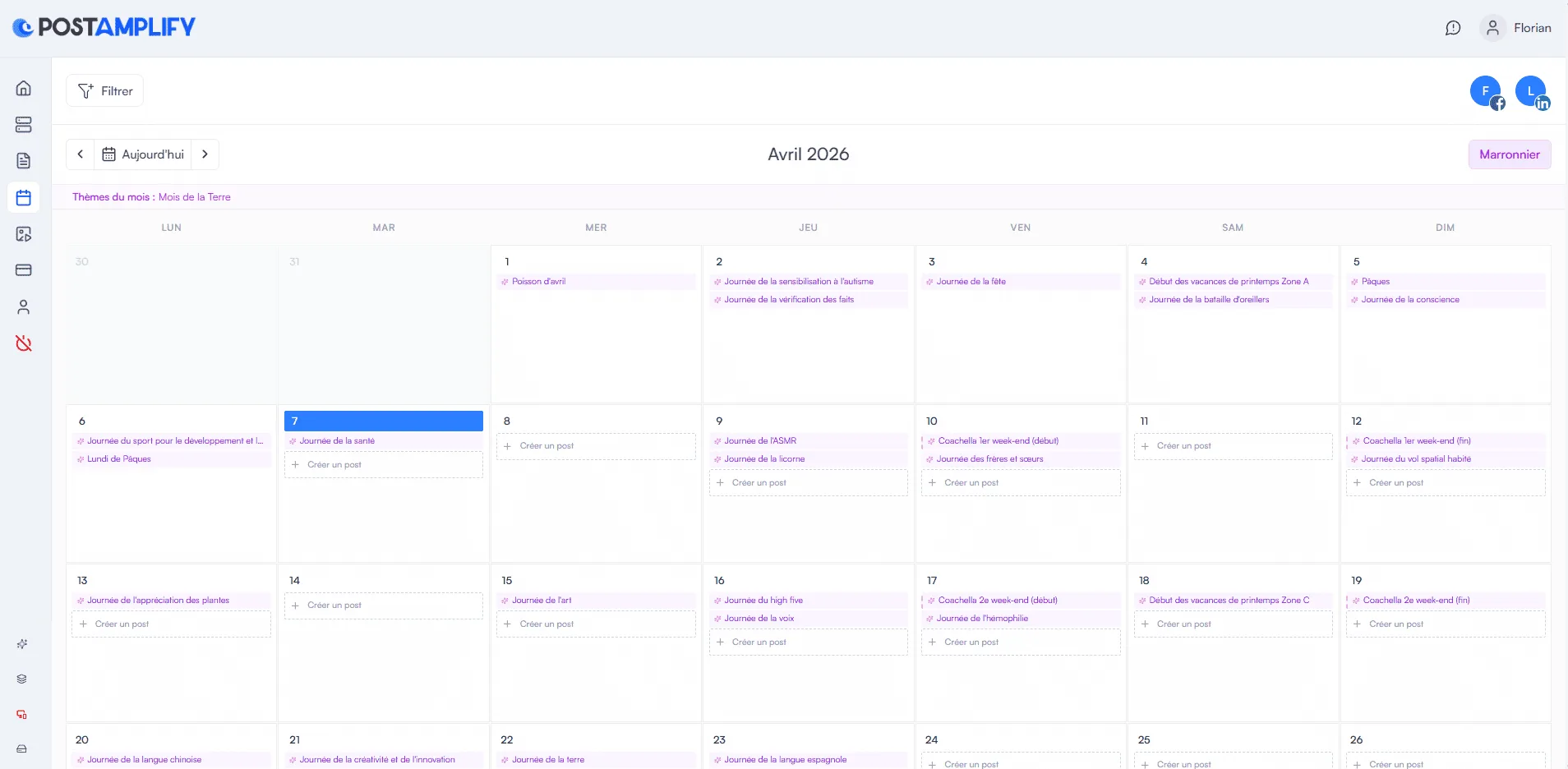Image resolution: width=1568 pixels, height=769 pixels.
Task: Open Journée de la vérification des faits
Action: point(809,300)
